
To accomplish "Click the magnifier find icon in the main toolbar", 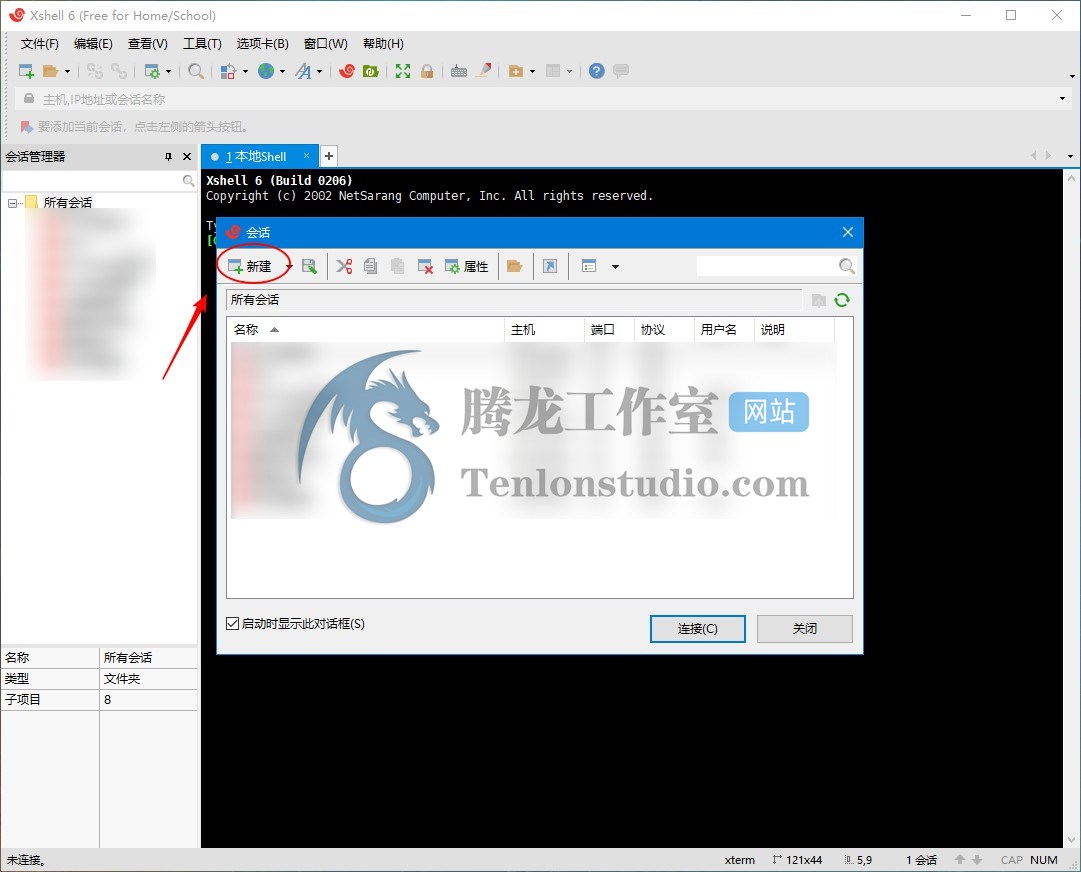I will tap(196, 71).
